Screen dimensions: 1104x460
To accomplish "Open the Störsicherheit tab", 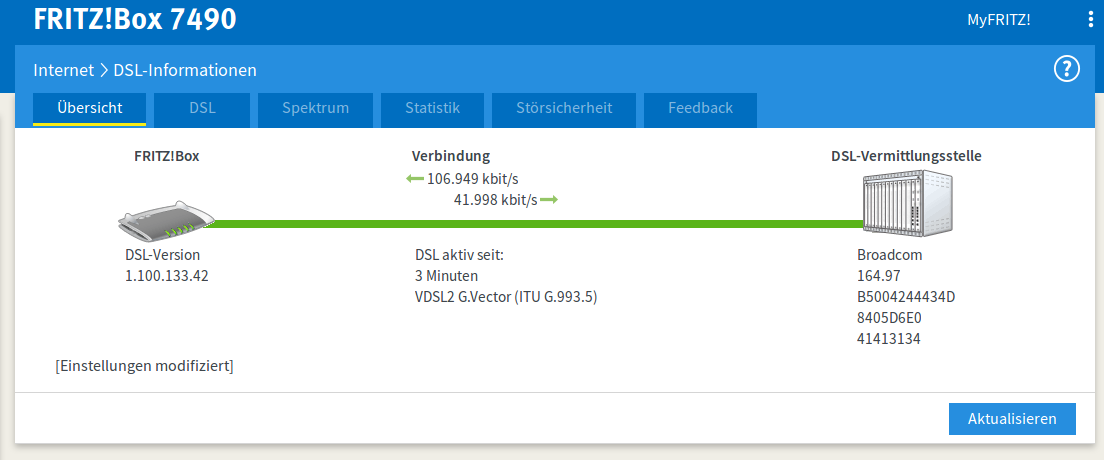I will click(564, 108).
